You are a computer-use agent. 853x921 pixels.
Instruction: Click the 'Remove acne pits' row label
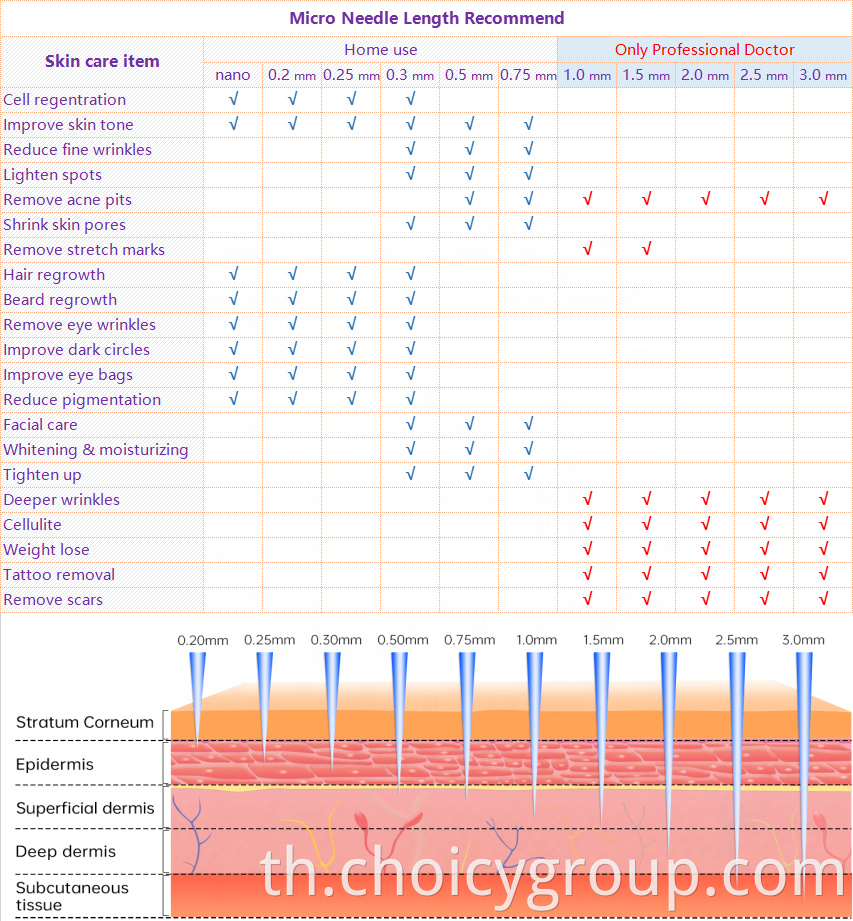click(68, 200)
